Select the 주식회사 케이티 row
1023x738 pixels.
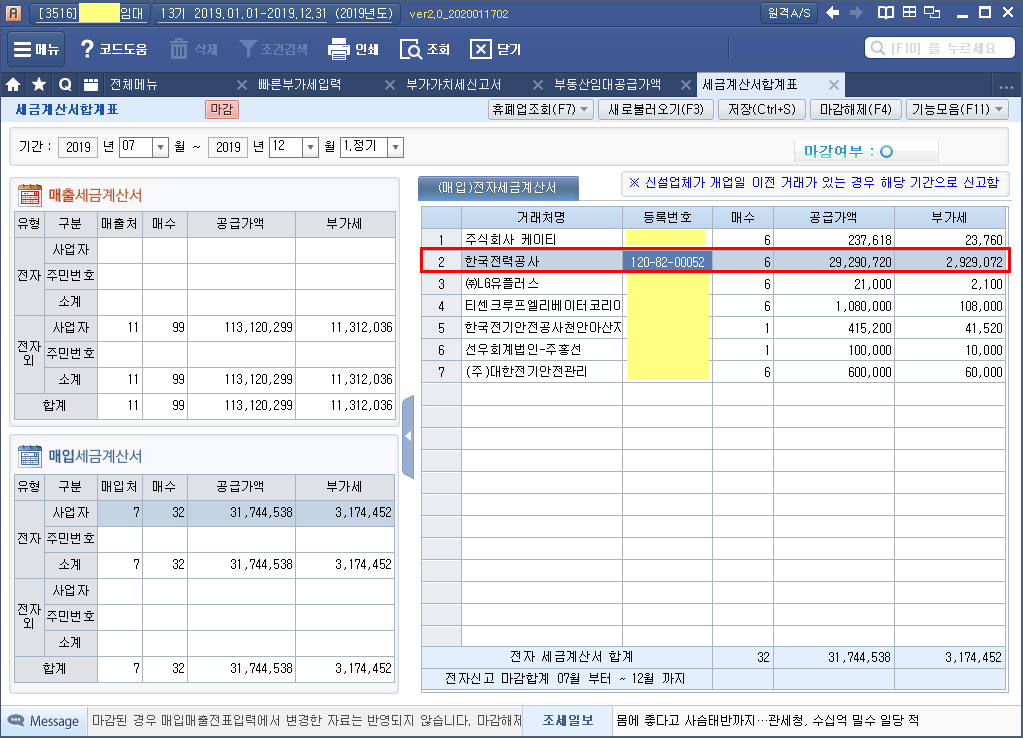tap(714, 239)
